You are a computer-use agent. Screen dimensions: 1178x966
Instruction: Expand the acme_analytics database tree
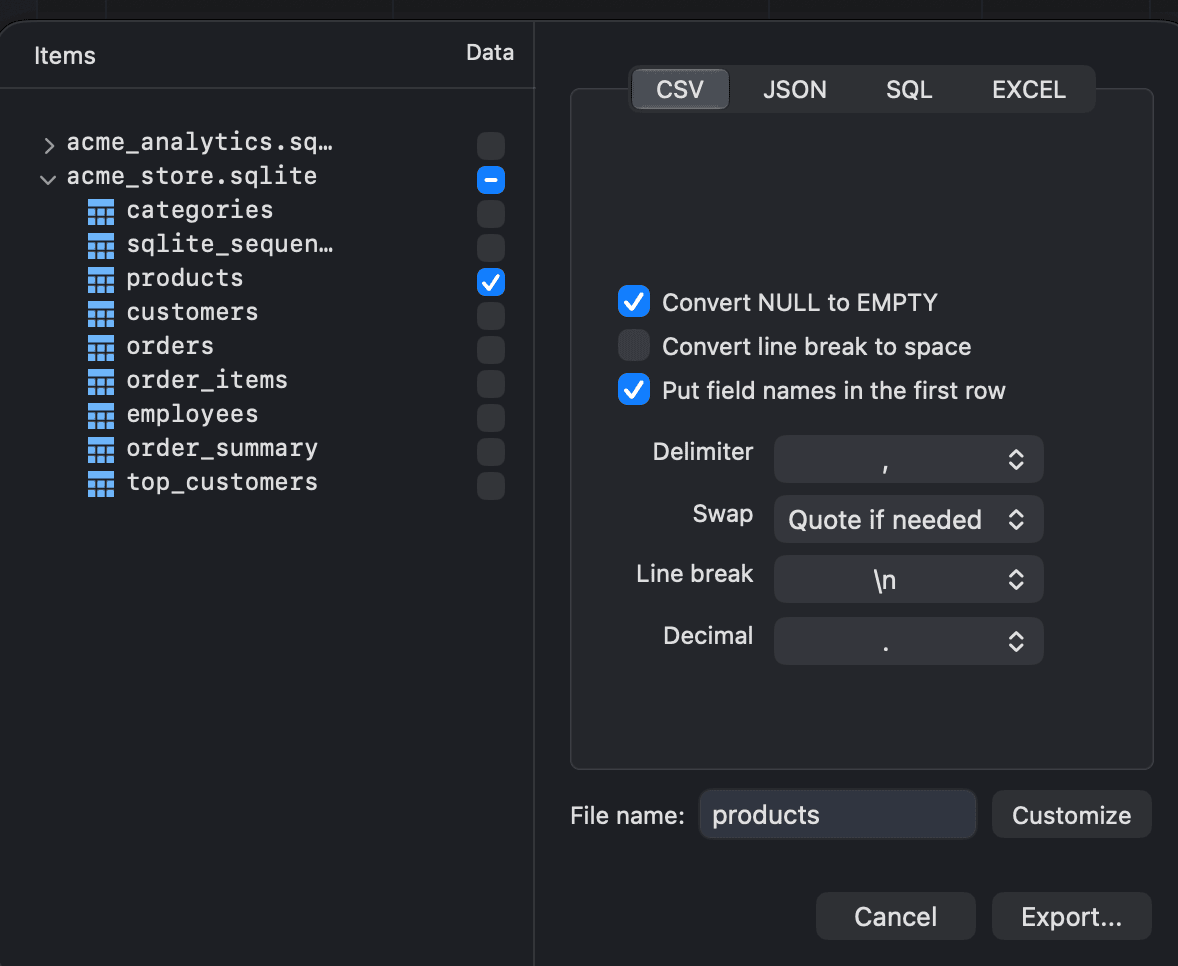(49, 145)
